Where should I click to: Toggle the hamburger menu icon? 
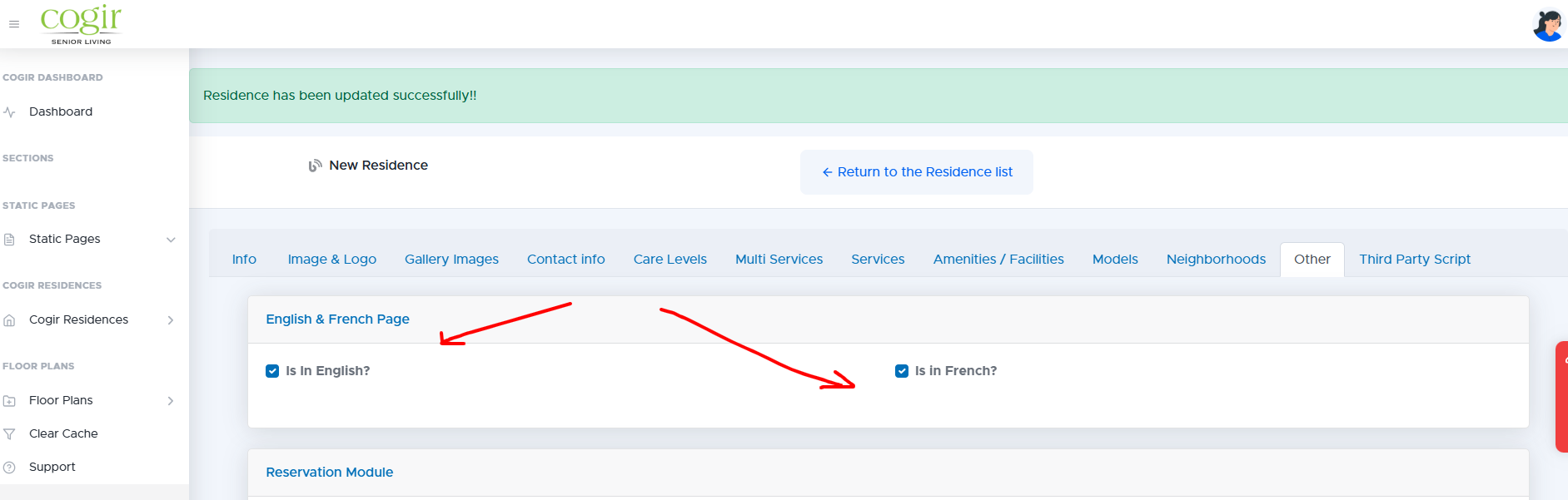14,24
